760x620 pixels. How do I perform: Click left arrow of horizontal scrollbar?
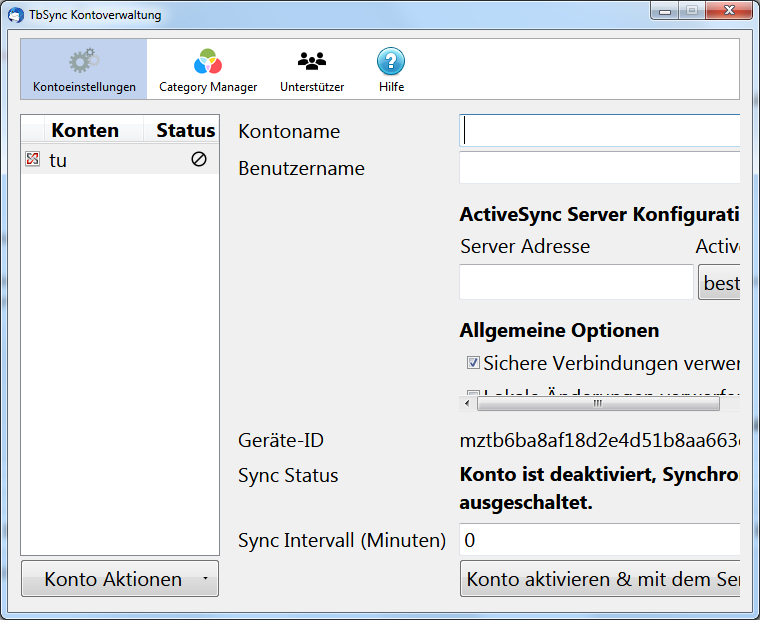[466, 404]
